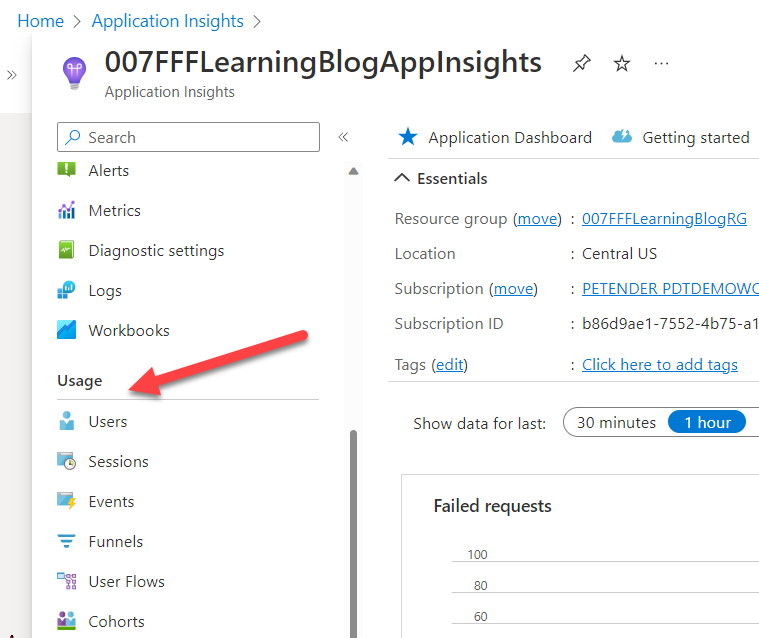759x638 pixels.
Task: Collapse the Essentials section
Action: tap(402, 179)
